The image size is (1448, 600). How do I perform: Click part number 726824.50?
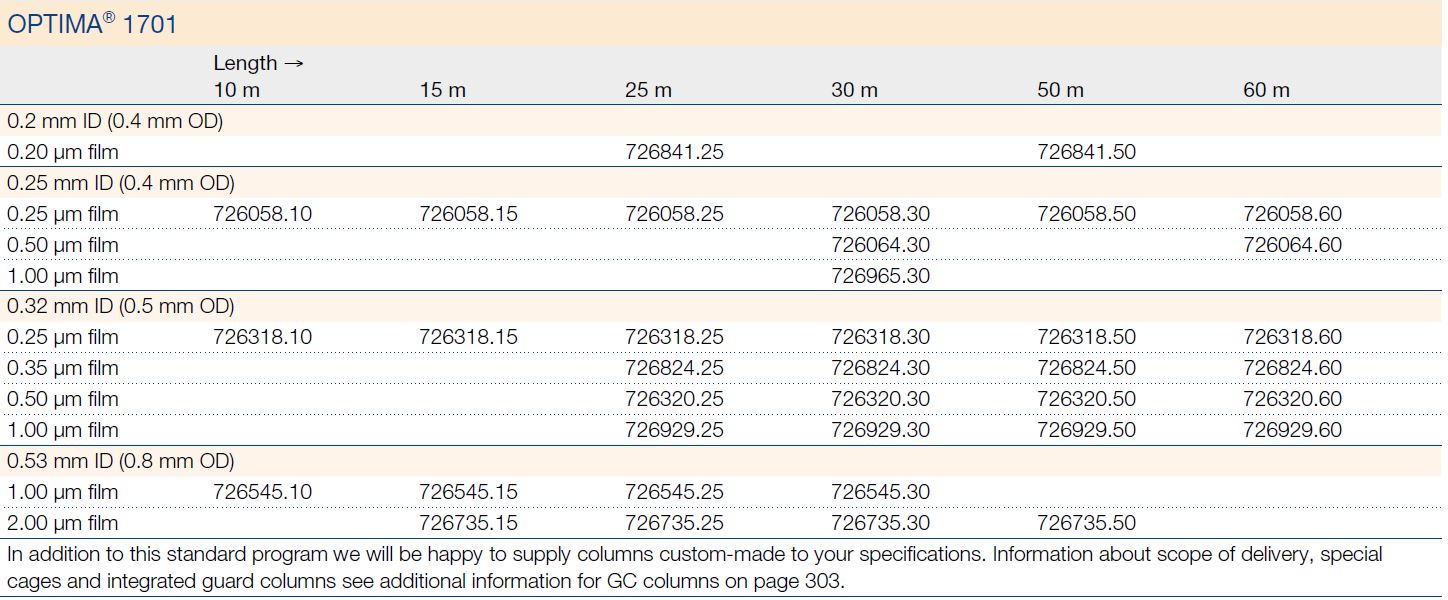[1086, 368]
